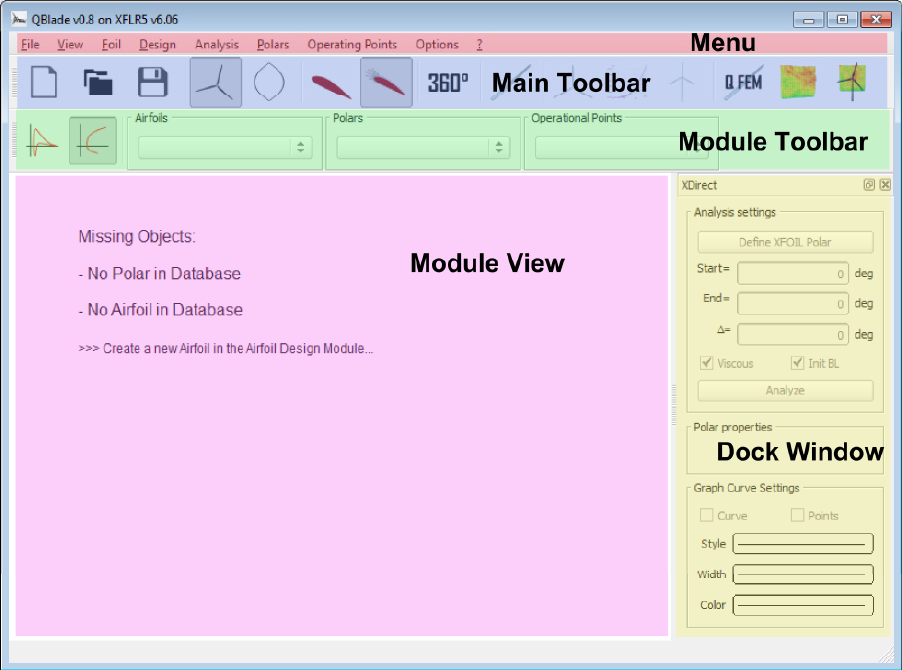Open the wind turbine simulation icon
Viewport: 902px width, 670px height.
pyautogui.click(x=852, y=82)
